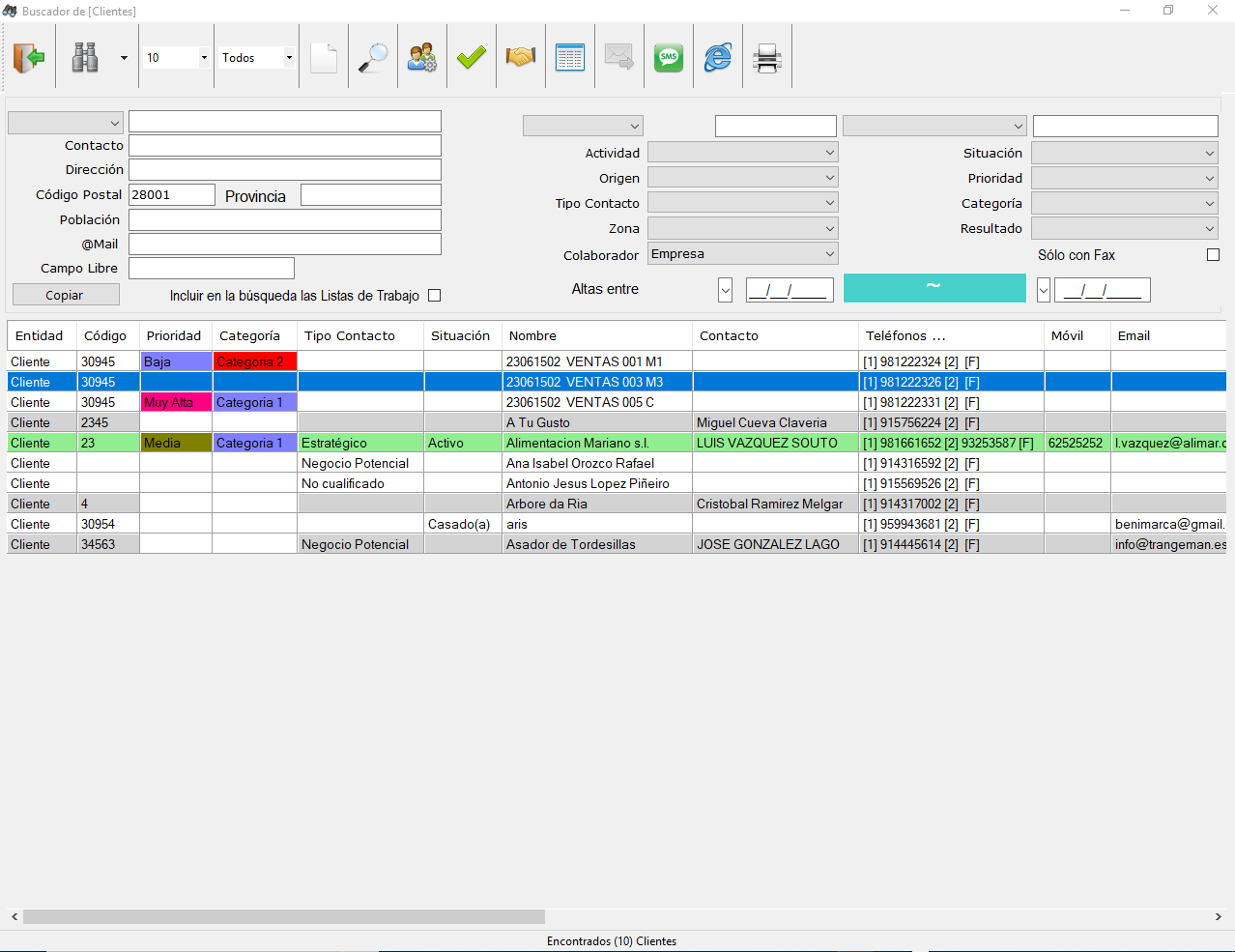Open the arrow menu beside the binoculars

124,58
